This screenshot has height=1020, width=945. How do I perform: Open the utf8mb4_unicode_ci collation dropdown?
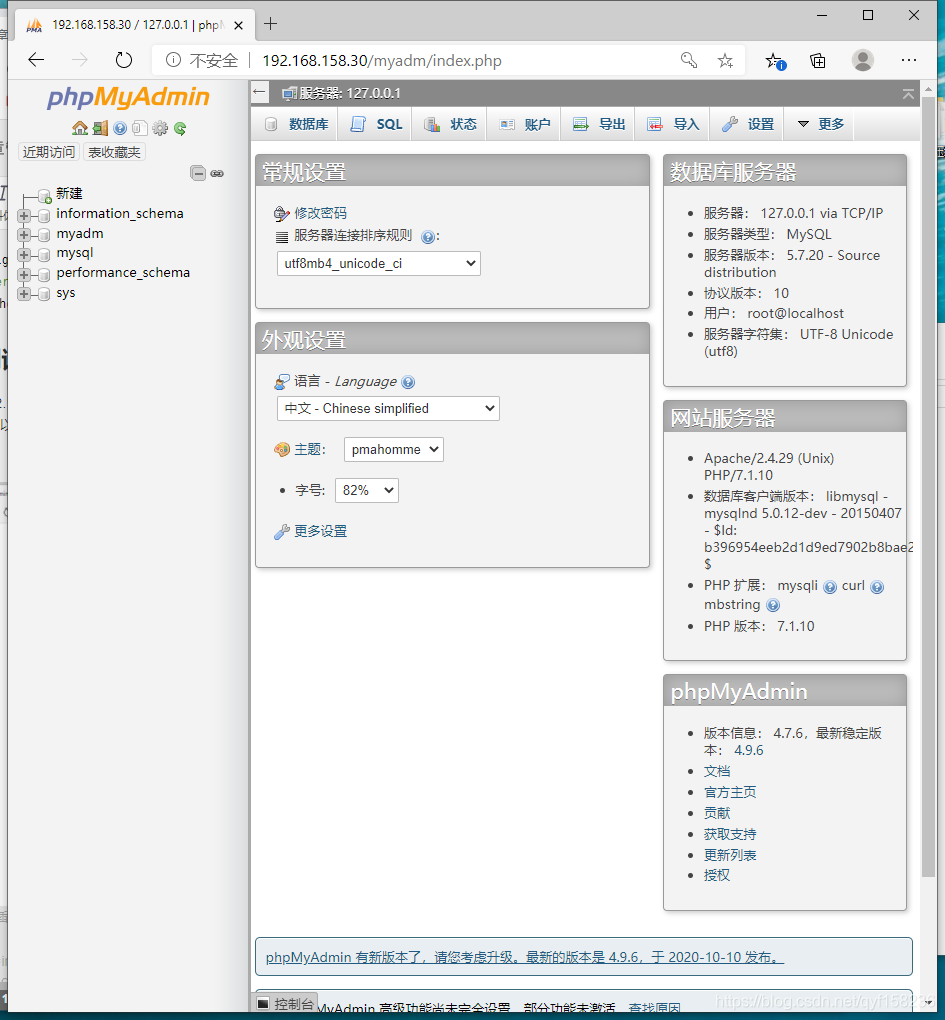pos(379,263)
